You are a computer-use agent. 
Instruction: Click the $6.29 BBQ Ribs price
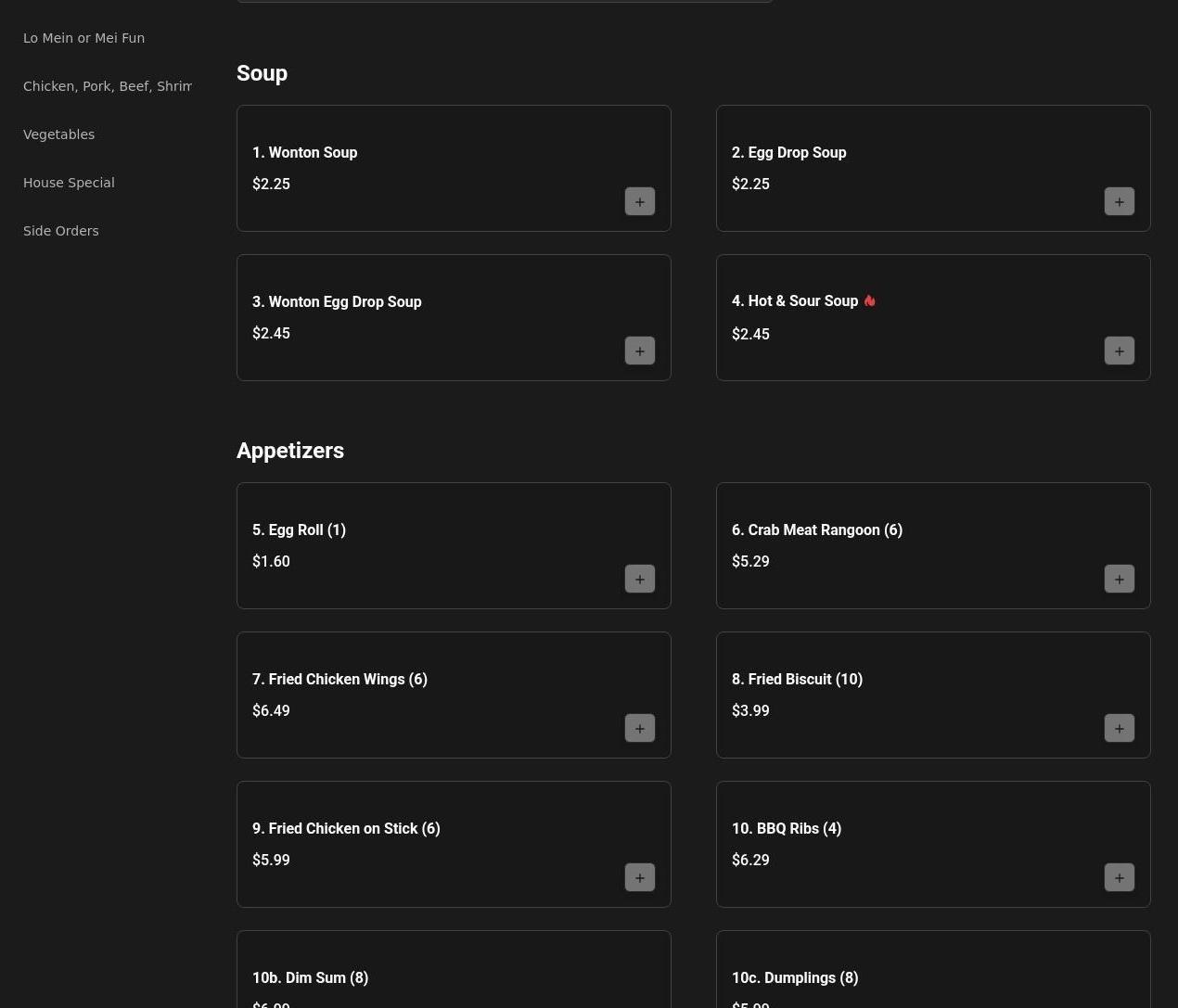(750, 860)
